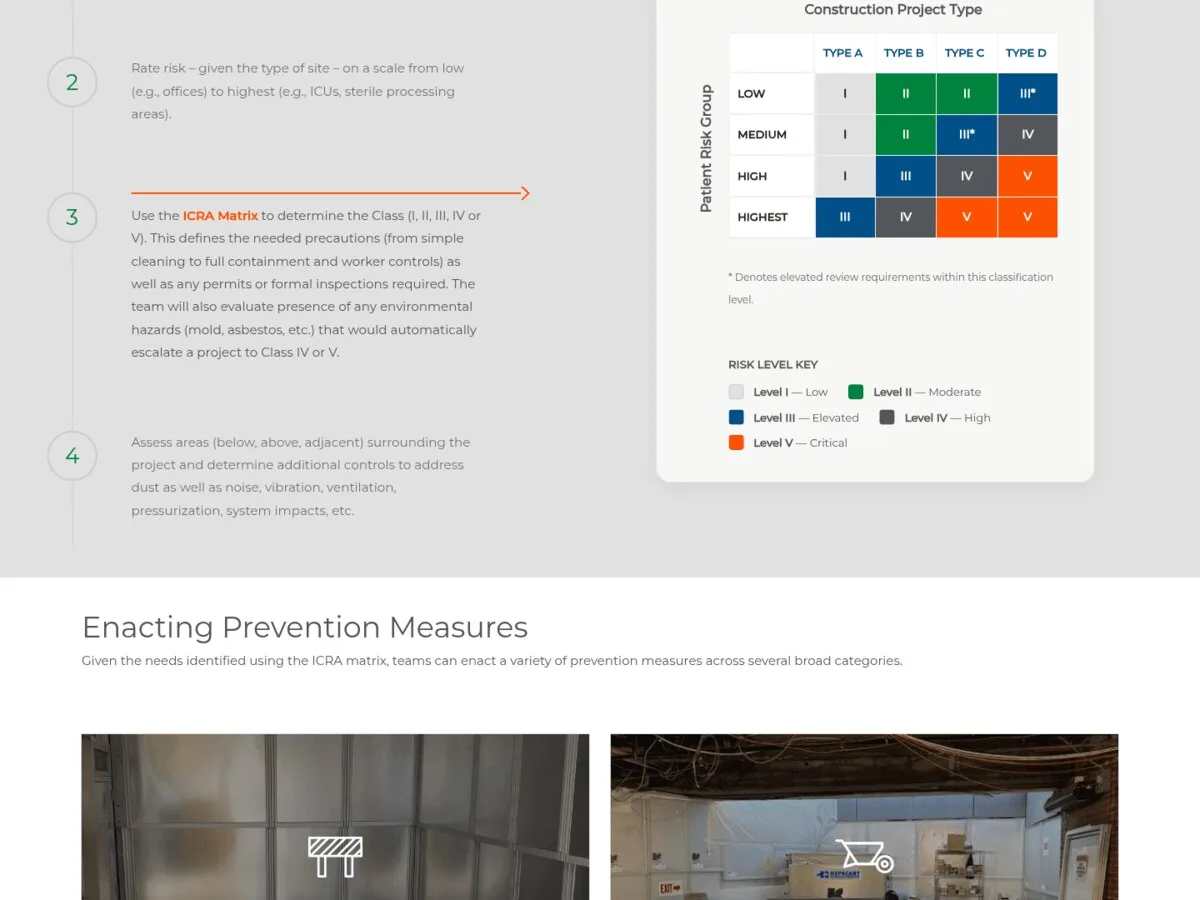Select the TYPE C column header

click(966, 53)
